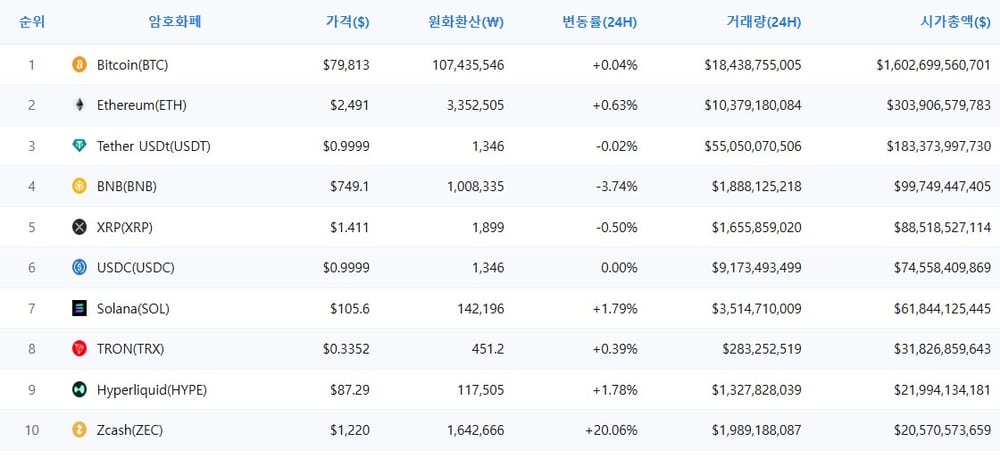Image resolution: width=1000 pixels, height=459 pixels.
Task: Click the Bitcoin orange coin icon
Action: click(x=79, y=64)
